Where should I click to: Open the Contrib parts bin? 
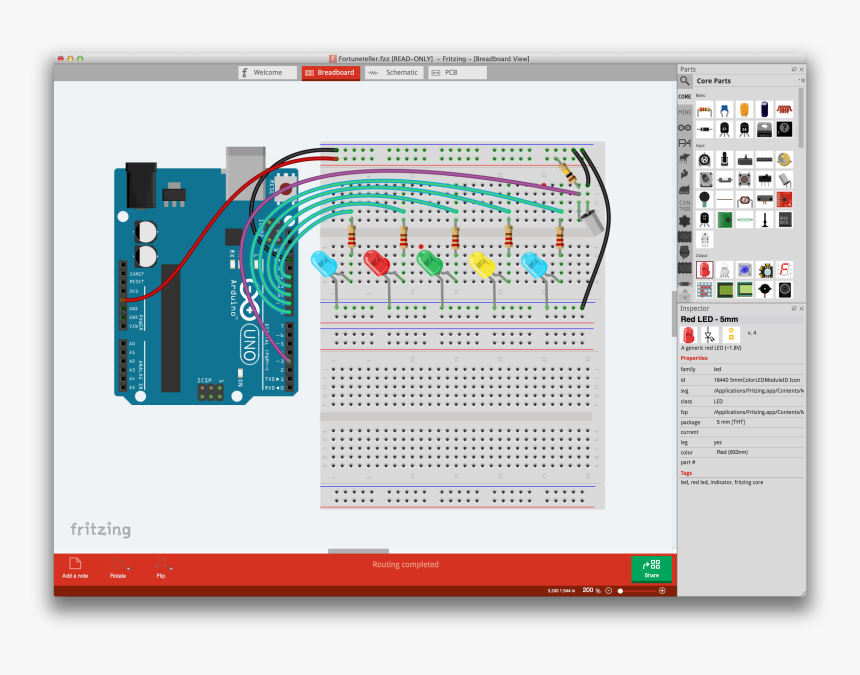(684, 206)
